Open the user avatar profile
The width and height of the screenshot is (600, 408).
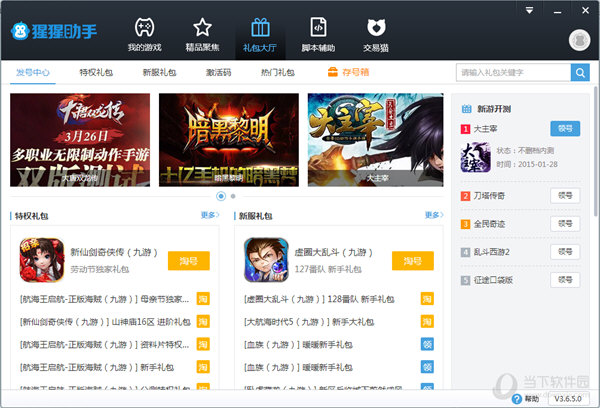pos(579,40)
